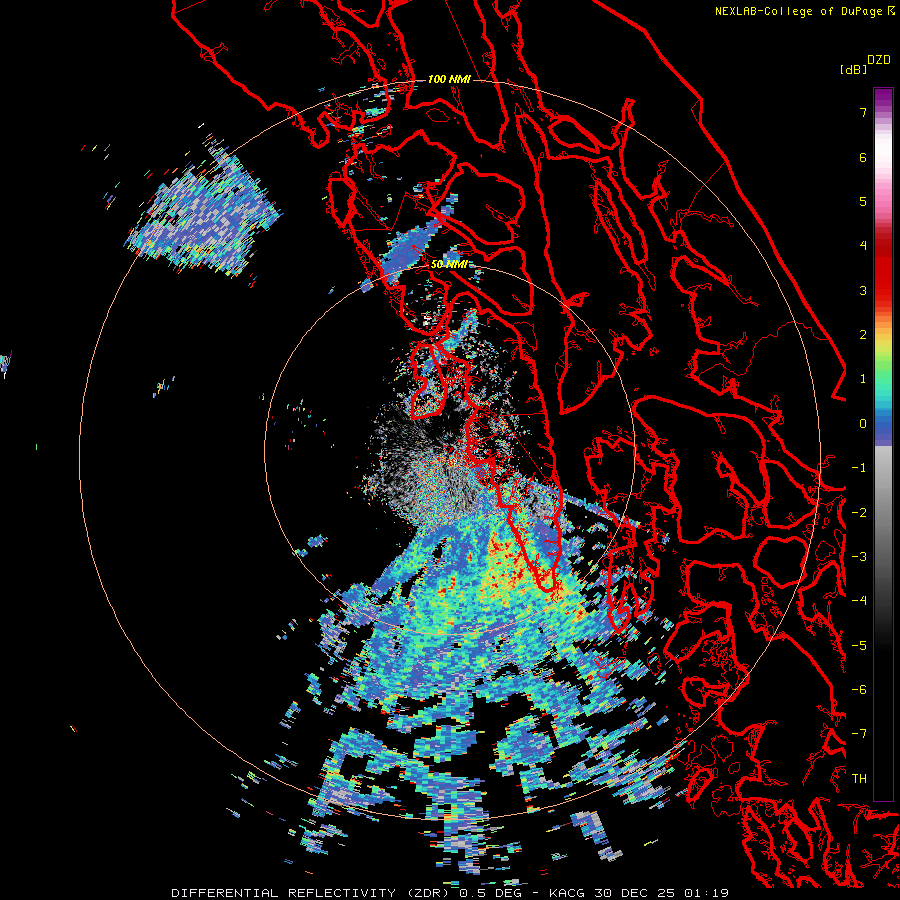Select the 3 tick on the color scale
900x900 pixels.
click(863, 290)
